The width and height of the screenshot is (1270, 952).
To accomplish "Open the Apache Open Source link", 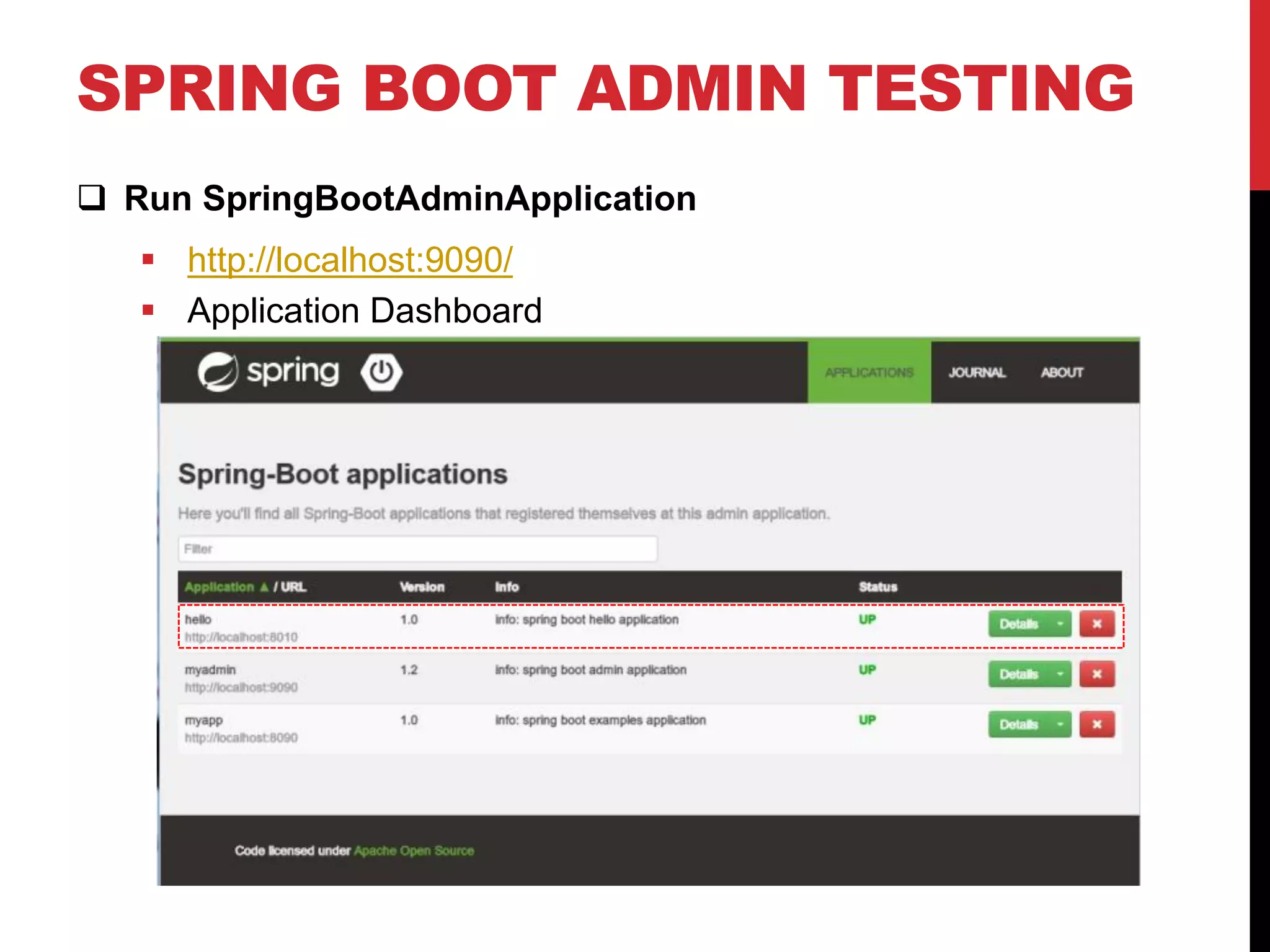I will click(414, 851).
